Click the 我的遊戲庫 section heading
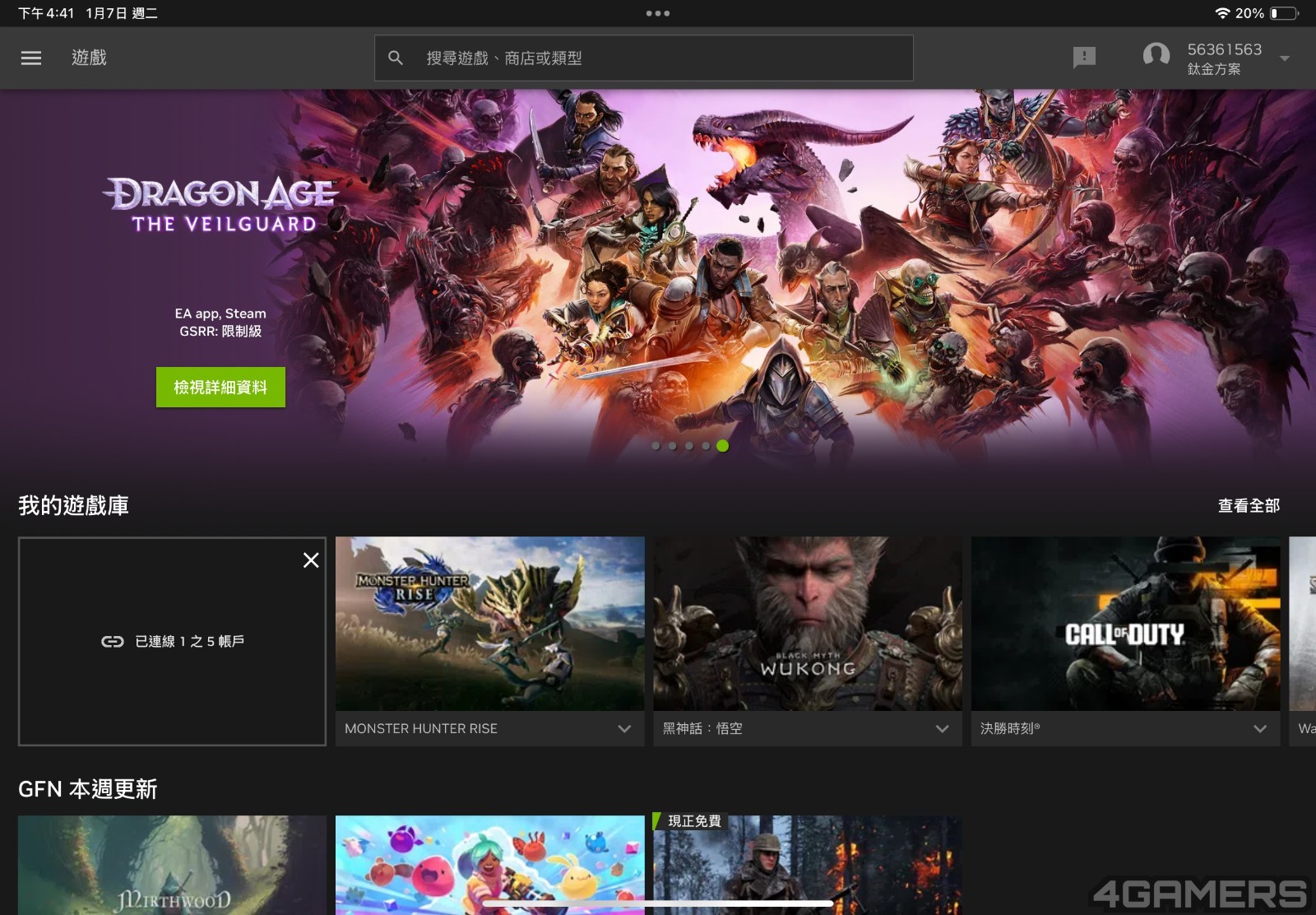The width and height of the screenshot is (1316, 915). pos(73,505)
